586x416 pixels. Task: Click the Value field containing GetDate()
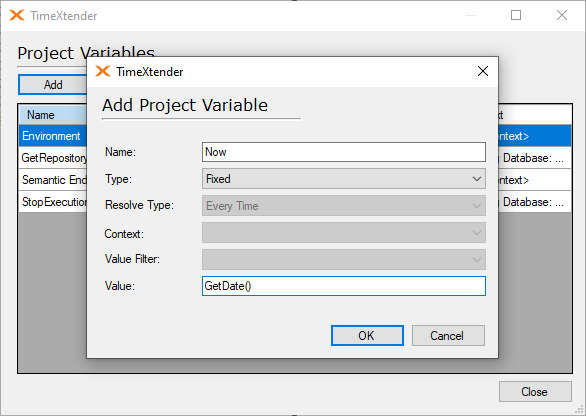[344, 286]
